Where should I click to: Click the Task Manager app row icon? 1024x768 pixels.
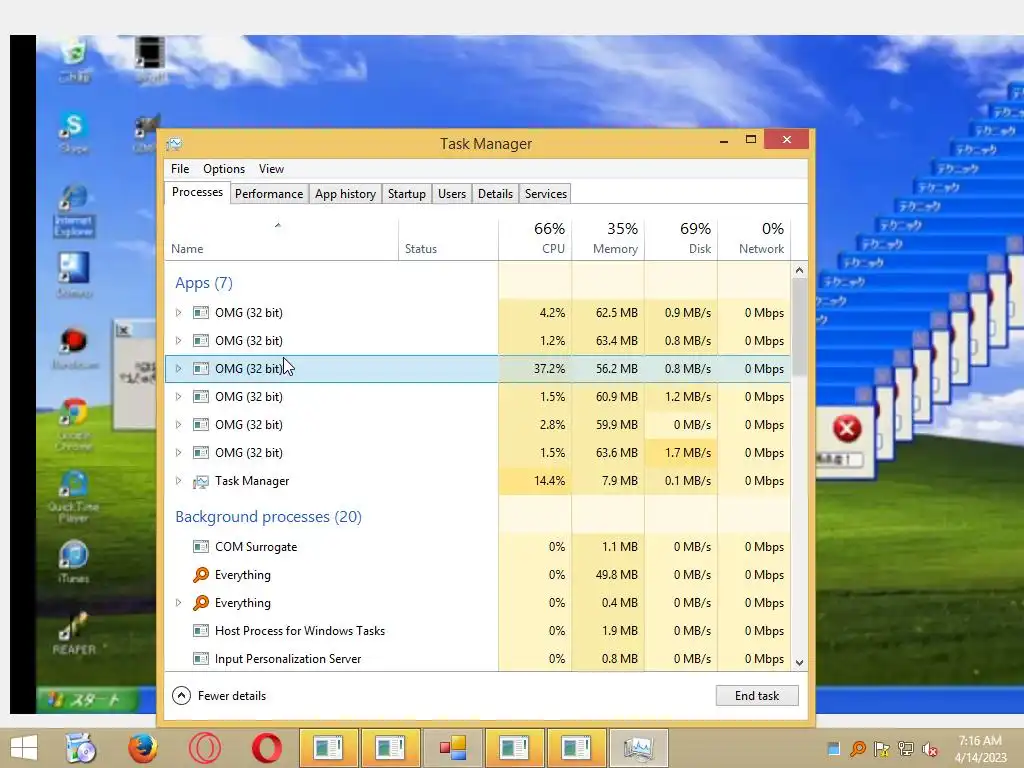[x=200, y=481]
